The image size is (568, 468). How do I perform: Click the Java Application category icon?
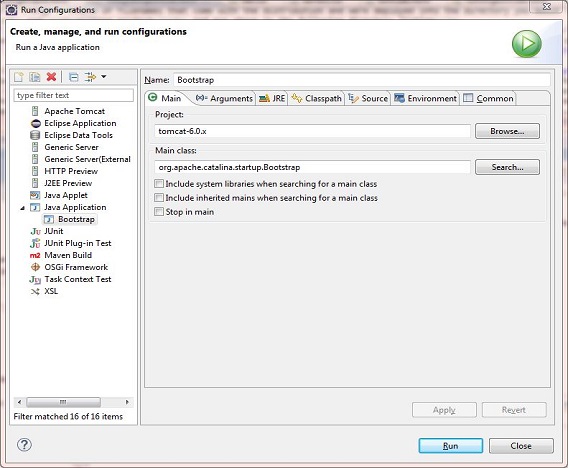coord(35,207)
